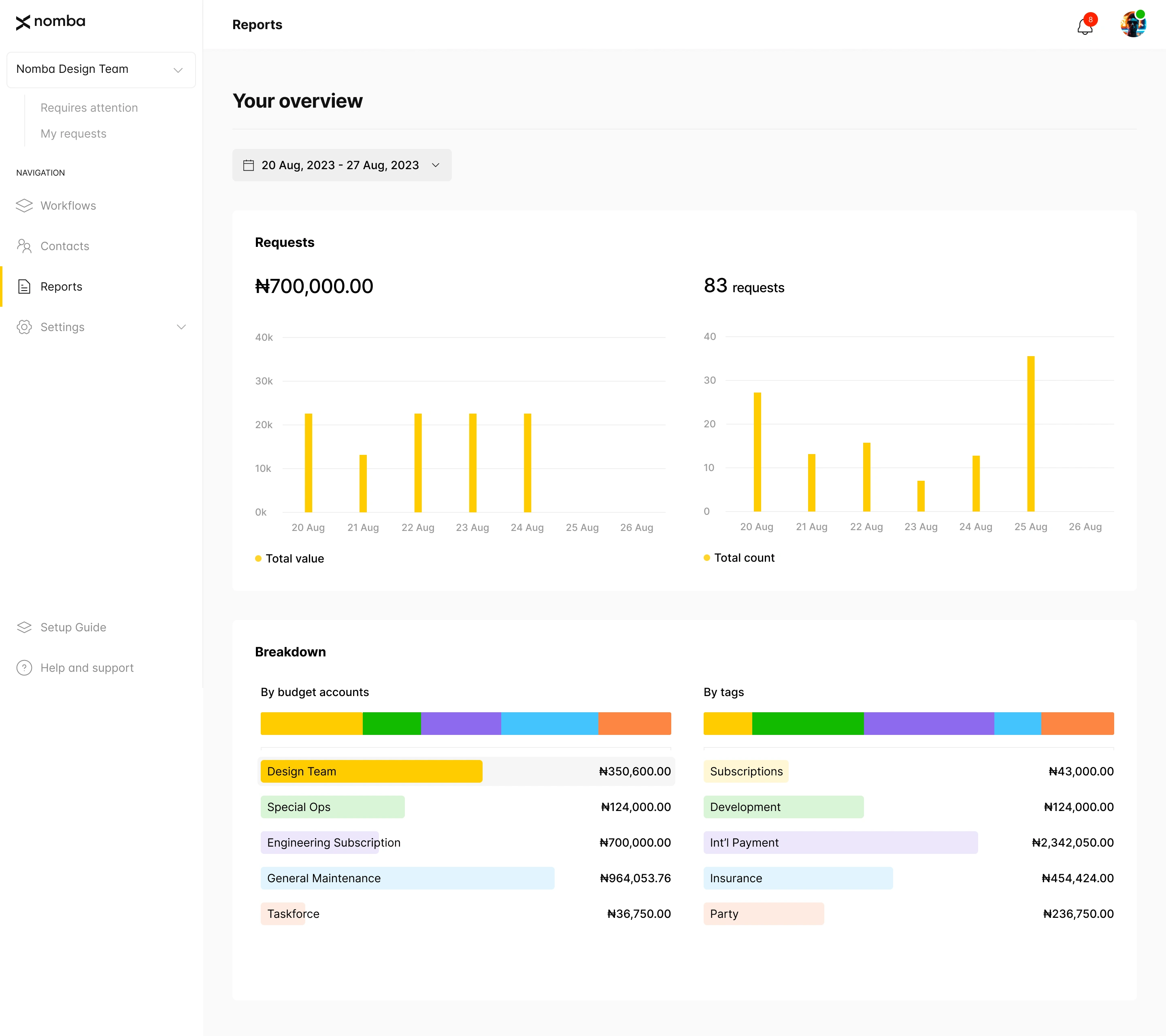Select Requires attention in sidebar

89,107
